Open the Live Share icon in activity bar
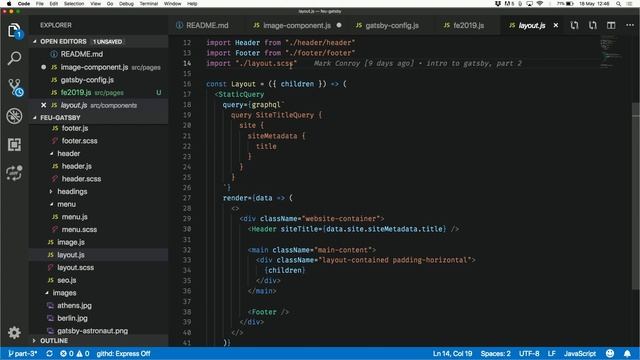The height and width of the screenshot is (360, 640). (x=14, y=173)
